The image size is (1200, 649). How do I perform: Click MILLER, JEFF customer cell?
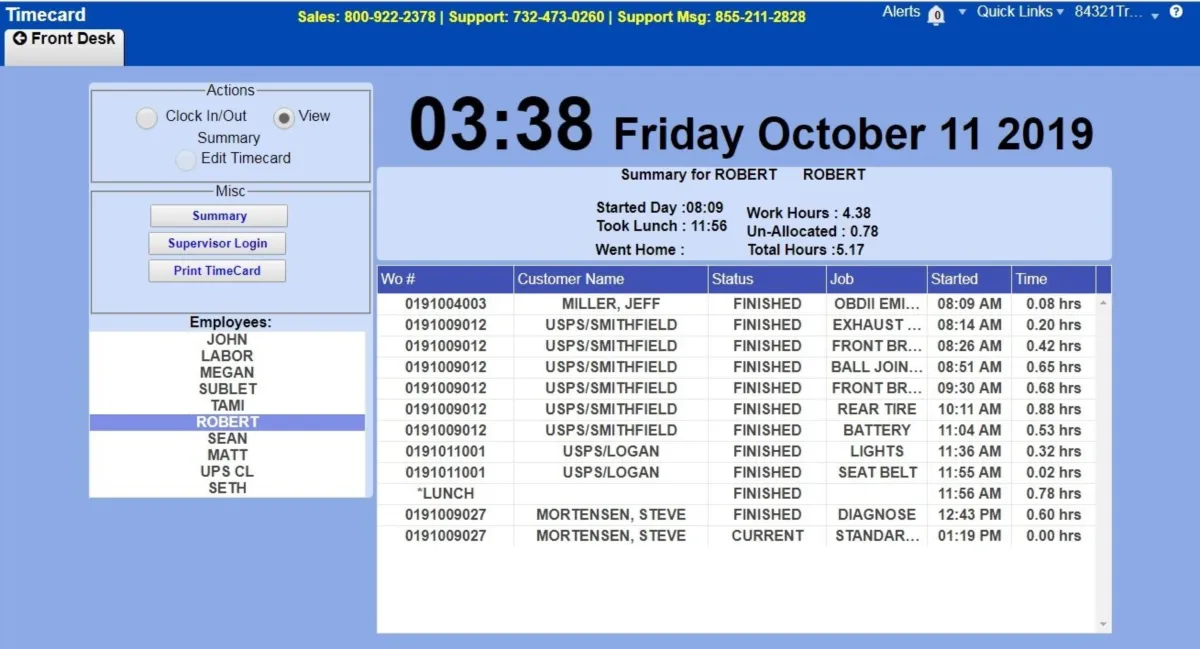click(611, 304)
